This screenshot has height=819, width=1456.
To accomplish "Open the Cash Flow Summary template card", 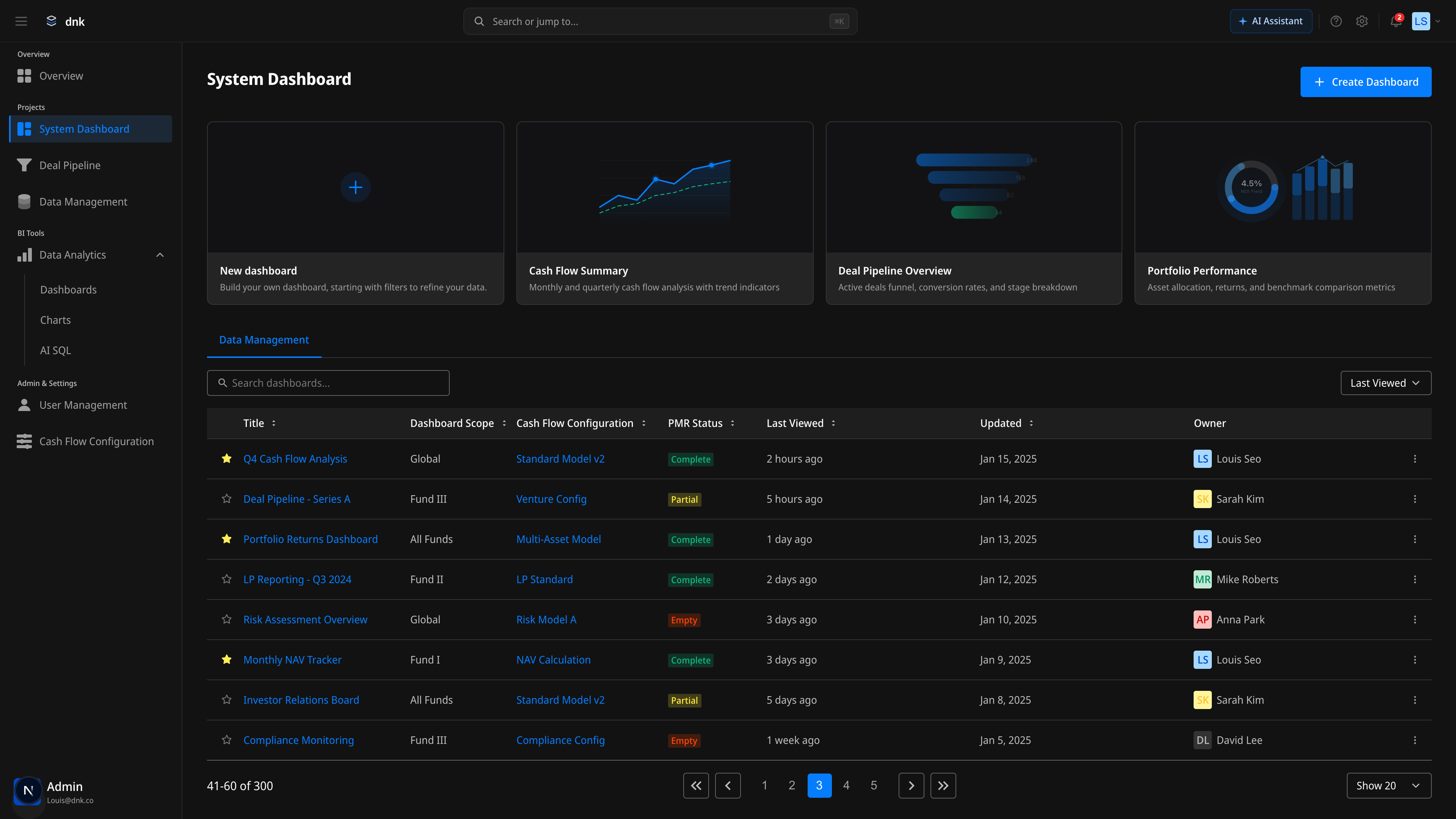I will click(664, 213).
